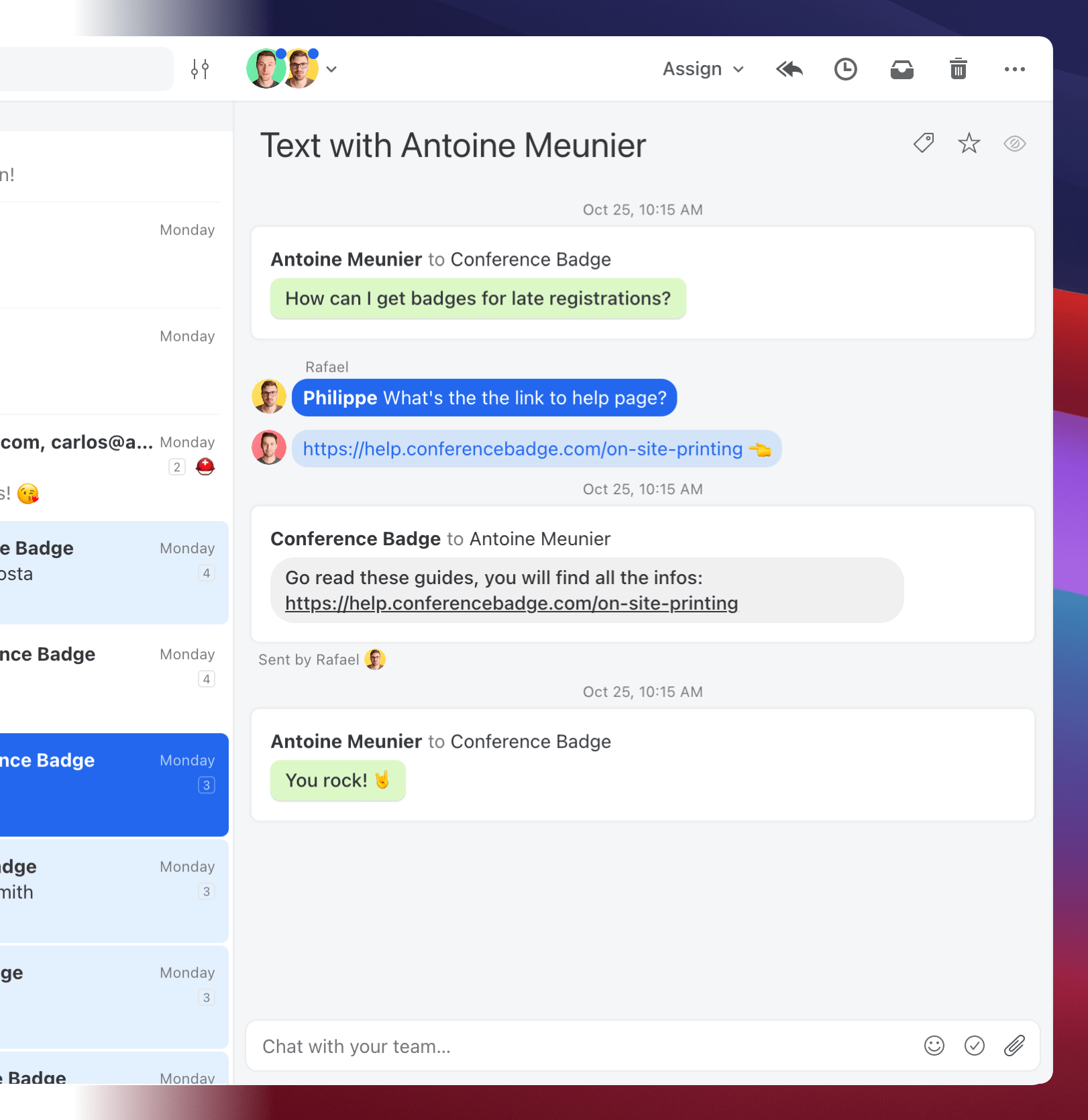Star the conversation with Antoine Meunier
This screenshot has height=1120, width=1088.
pyautogui.click(x=969, y=143)
